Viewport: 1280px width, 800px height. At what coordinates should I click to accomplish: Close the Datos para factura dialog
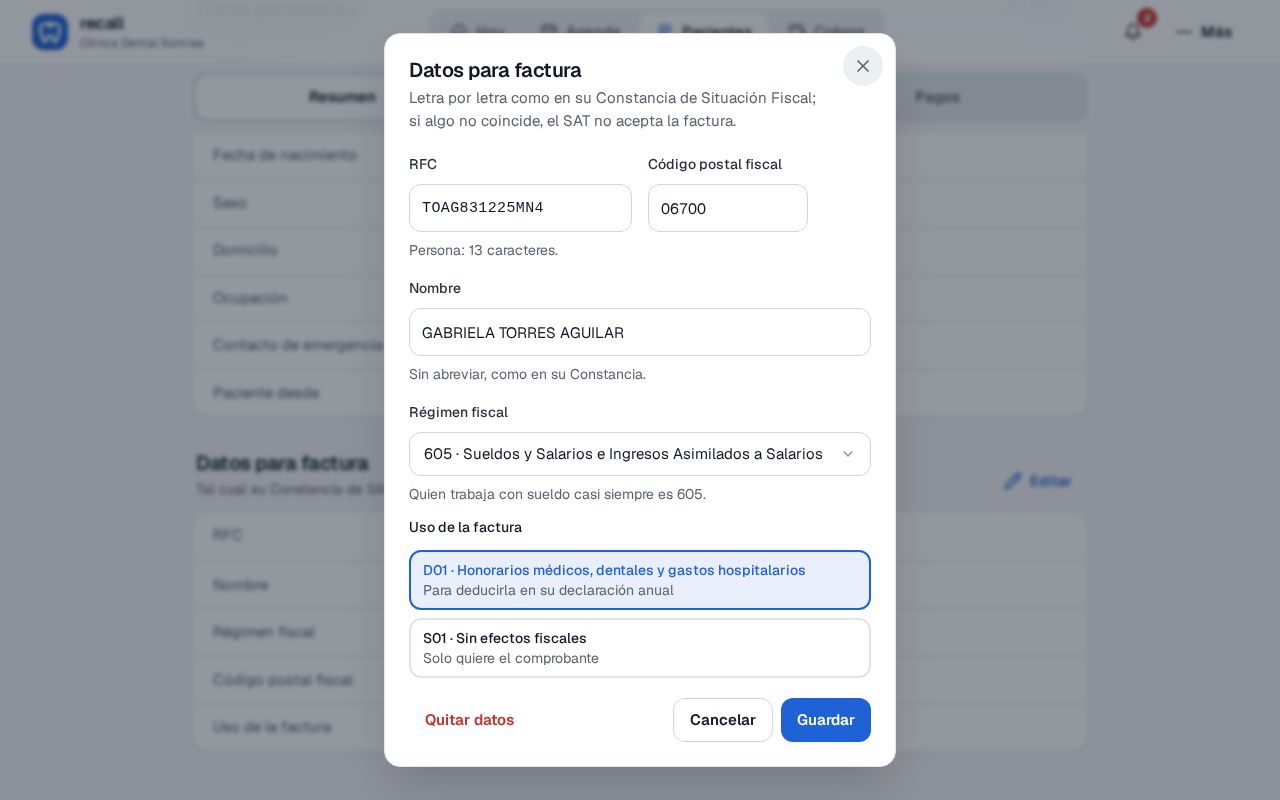click(x=863, y=66)
